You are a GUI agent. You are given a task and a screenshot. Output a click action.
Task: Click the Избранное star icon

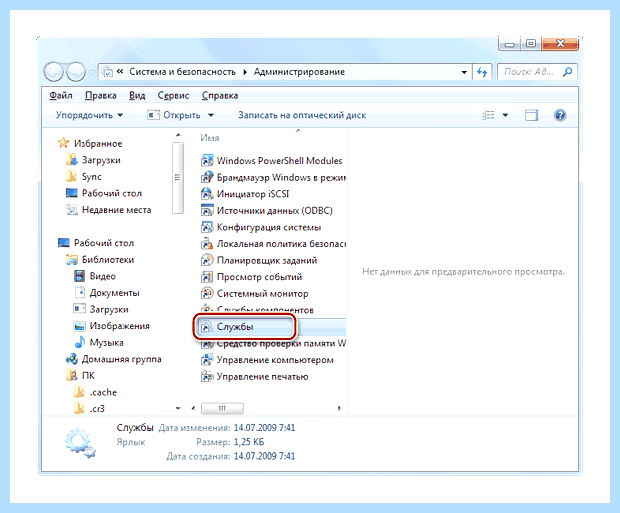pos(63,143)
